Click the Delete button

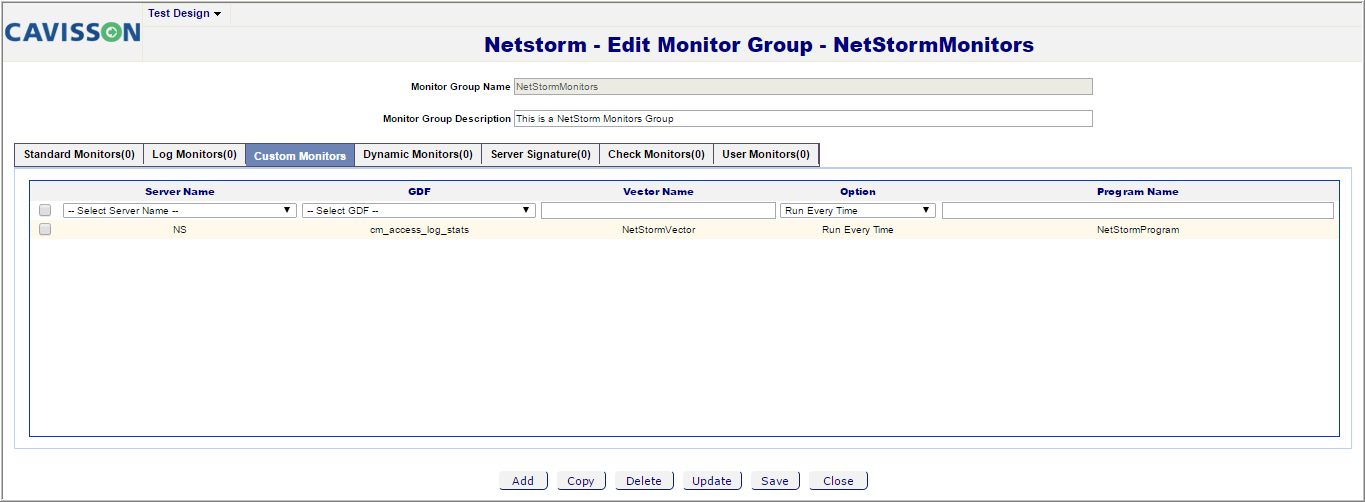click(644, 481)
